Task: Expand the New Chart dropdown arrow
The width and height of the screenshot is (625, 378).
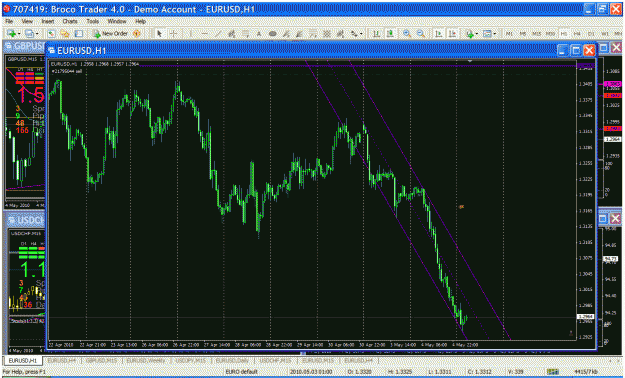Action: click(x=18, y=34)
